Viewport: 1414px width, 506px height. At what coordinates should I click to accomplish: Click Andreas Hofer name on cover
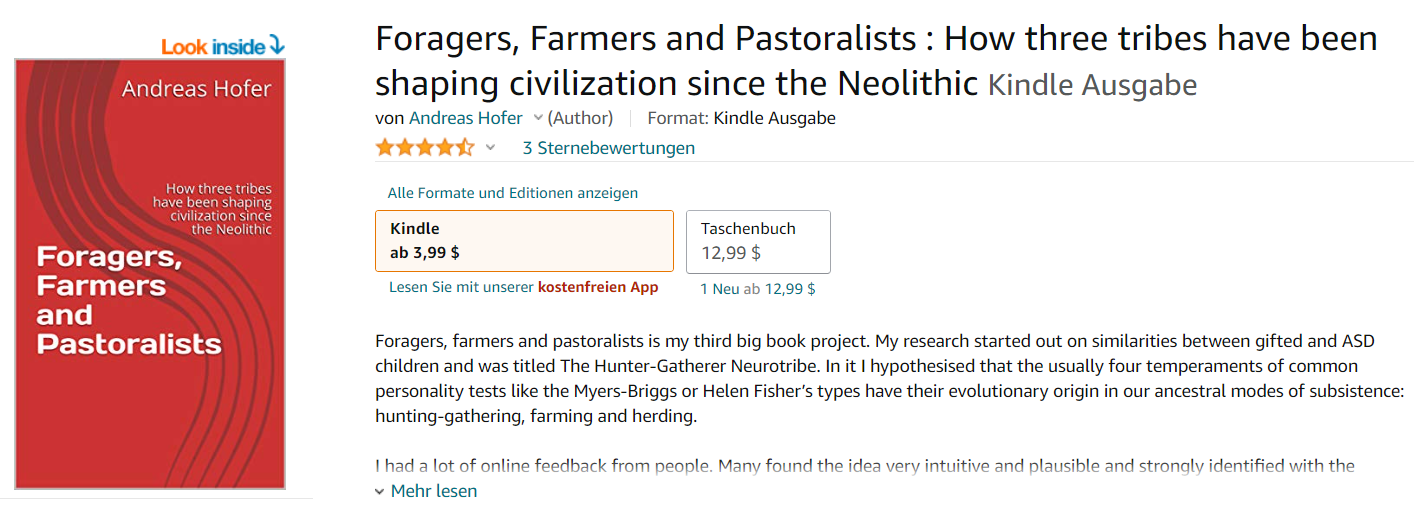click(197, 89)
